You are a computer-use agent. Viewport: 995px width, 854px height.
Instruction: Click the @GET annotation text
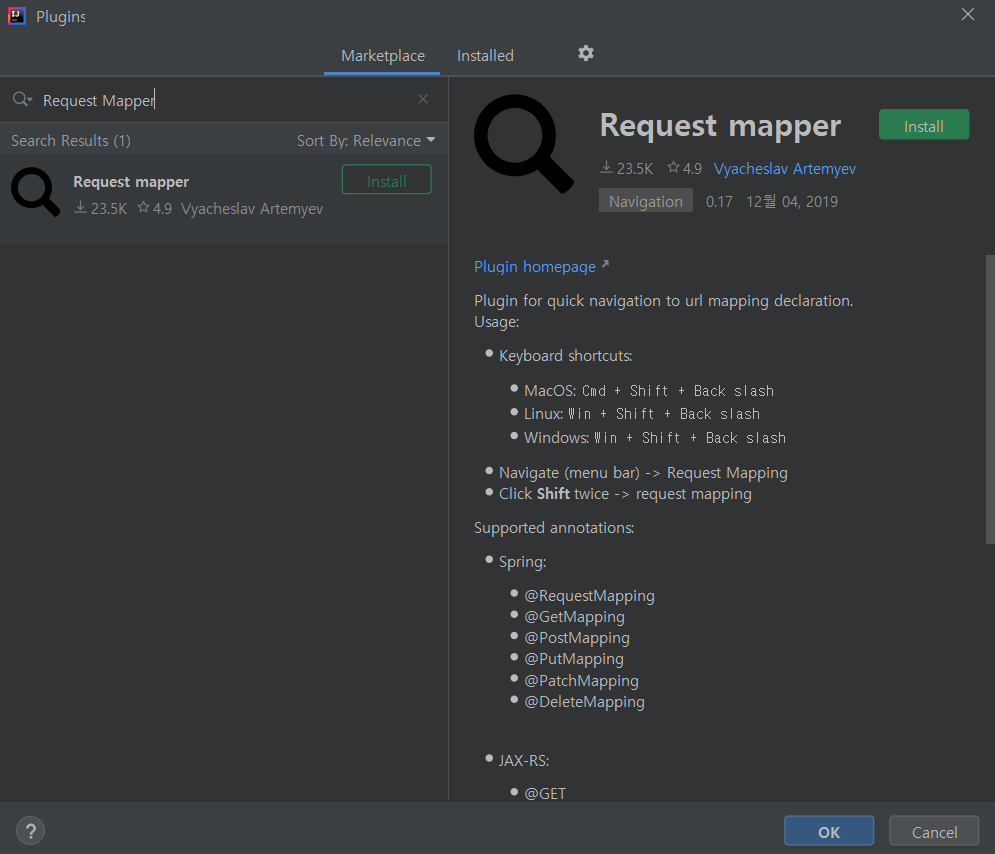click(544, 794)
